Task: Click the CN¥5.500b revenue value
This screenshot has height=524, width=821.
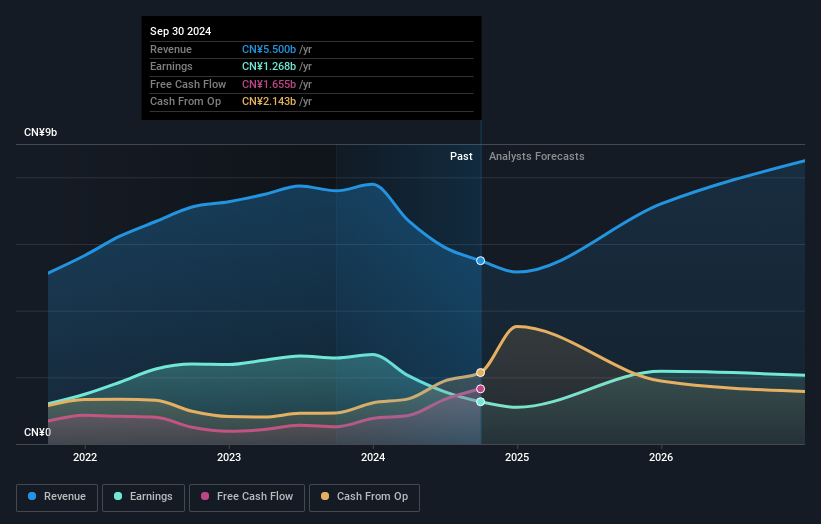Action: (269, 49)
